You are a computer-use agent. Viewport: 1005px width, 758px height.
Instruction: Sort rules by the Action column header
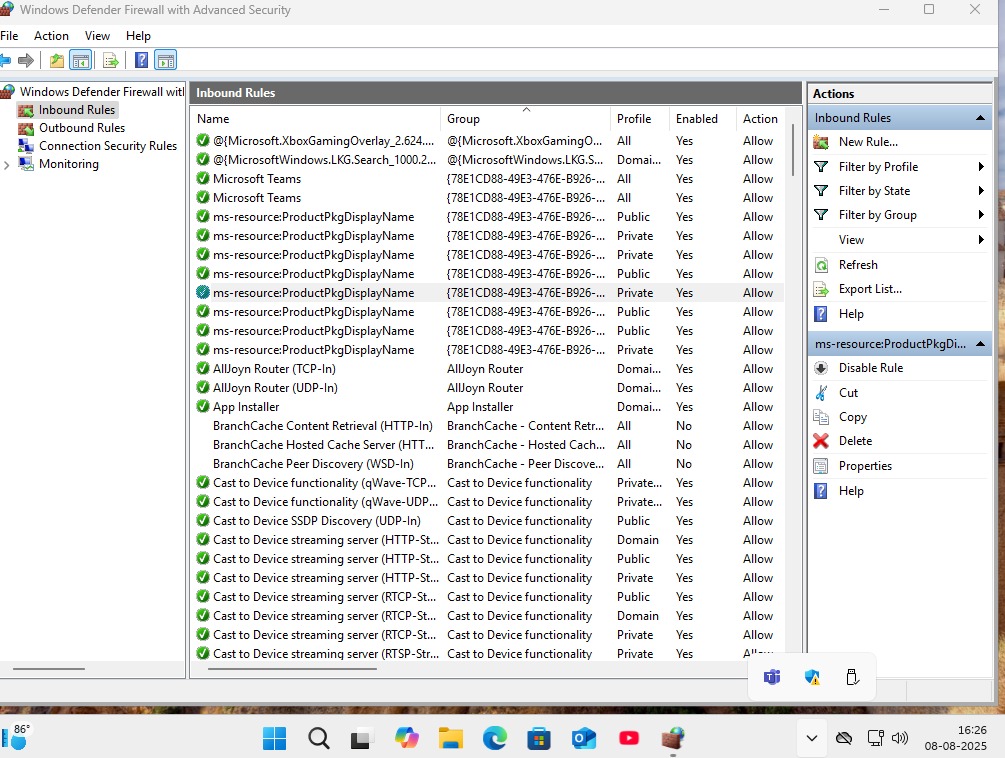point(760,119)
